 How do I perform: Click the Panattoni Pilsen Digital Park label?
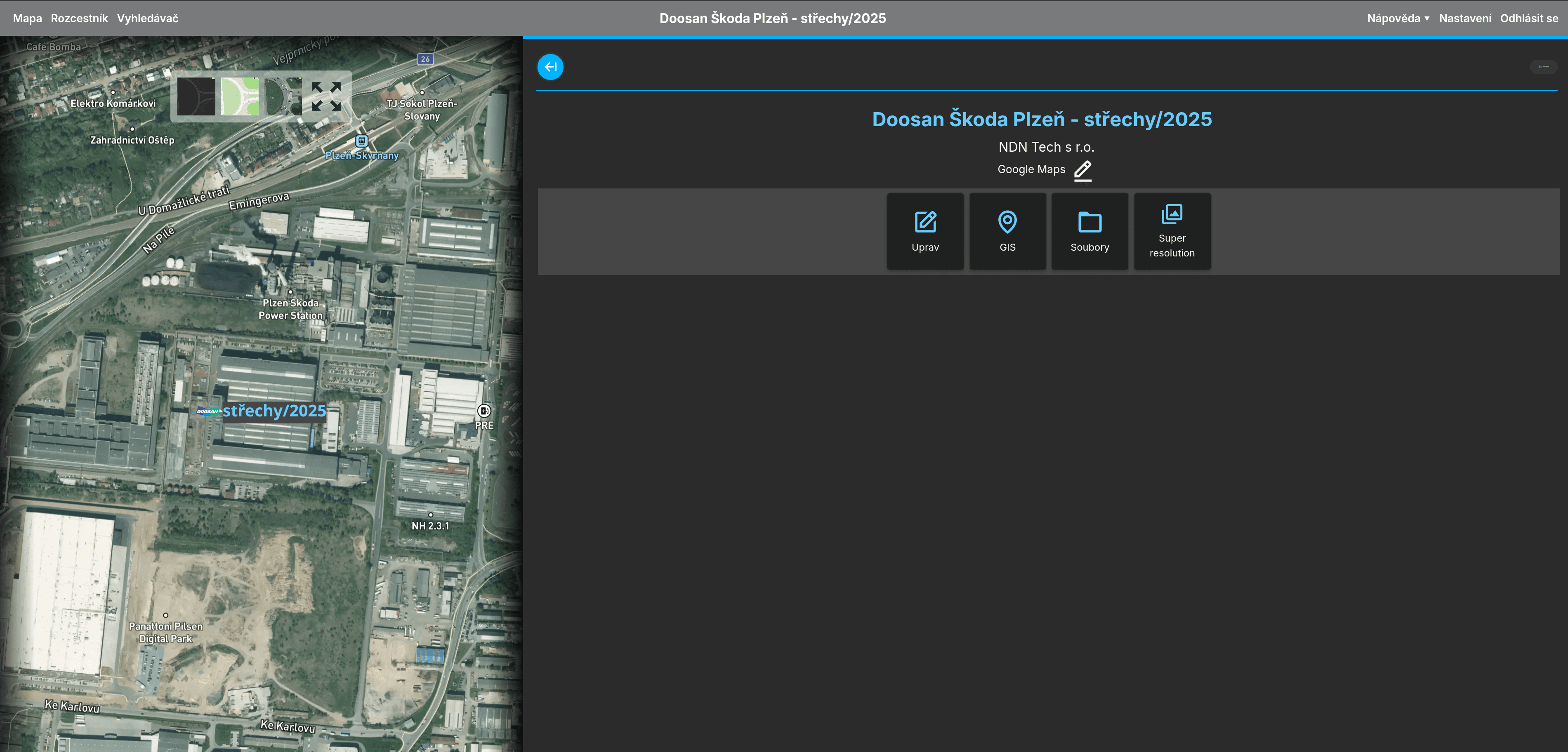[165, 633]
